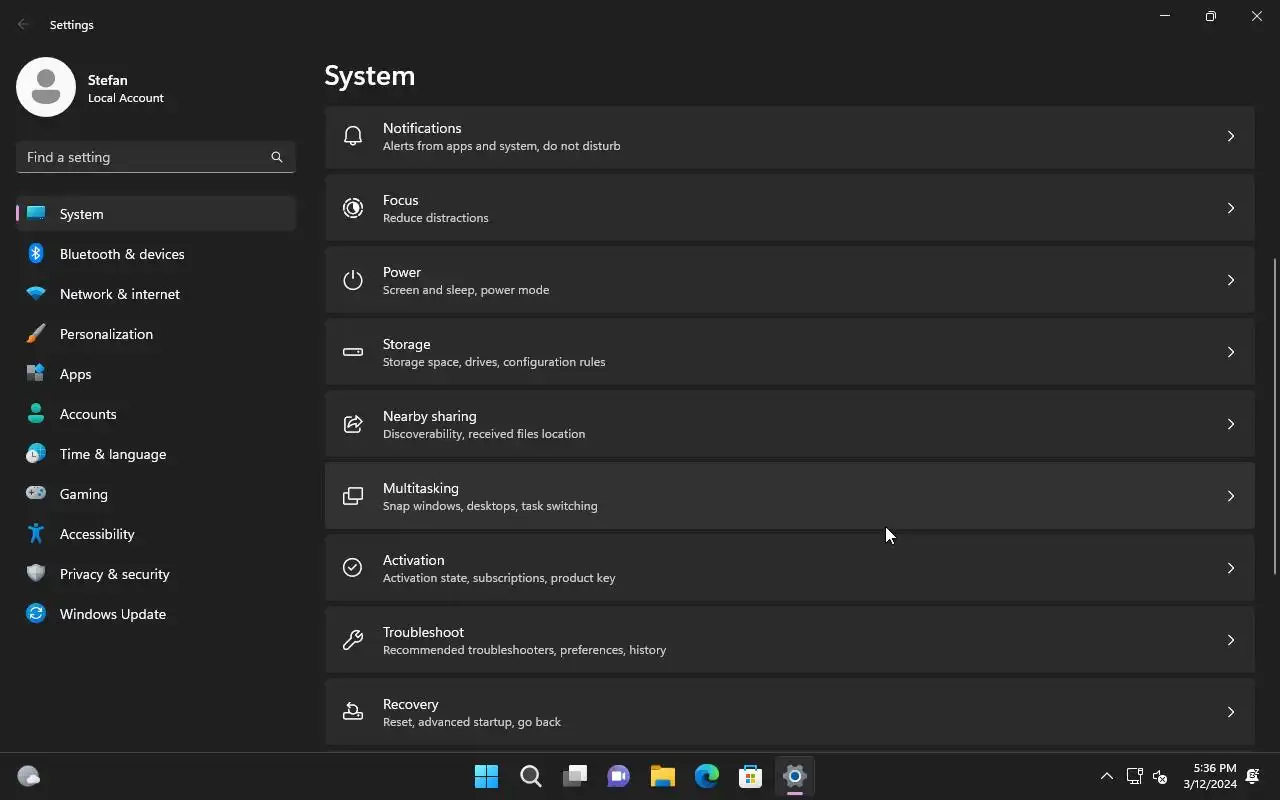This screenshot has width=1280, height=800.
Task: Open the taskbar clock and date
Action: pos(1210,776)
